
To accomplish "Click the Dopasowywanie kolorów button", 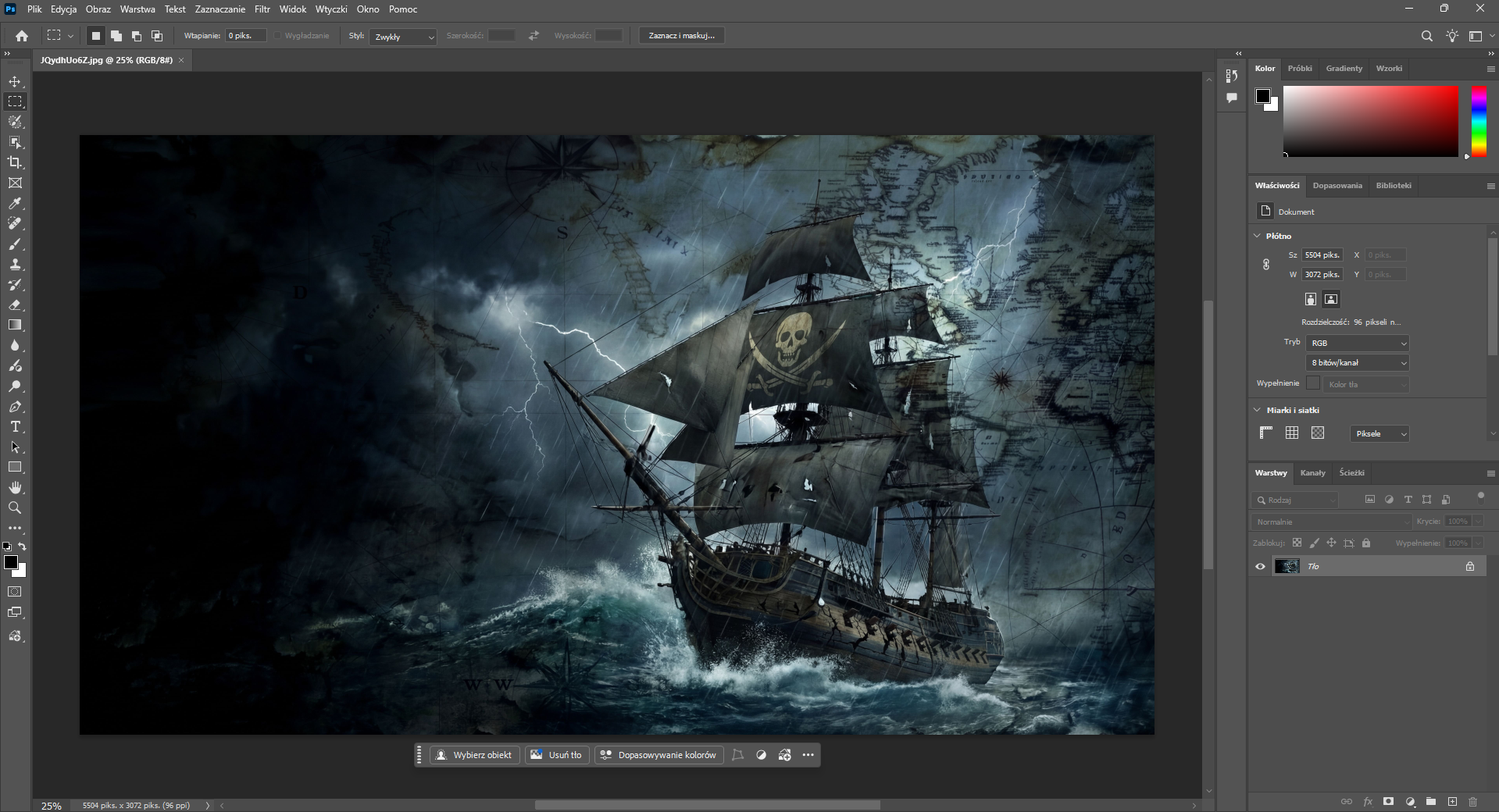I will (x=658, y=755).
